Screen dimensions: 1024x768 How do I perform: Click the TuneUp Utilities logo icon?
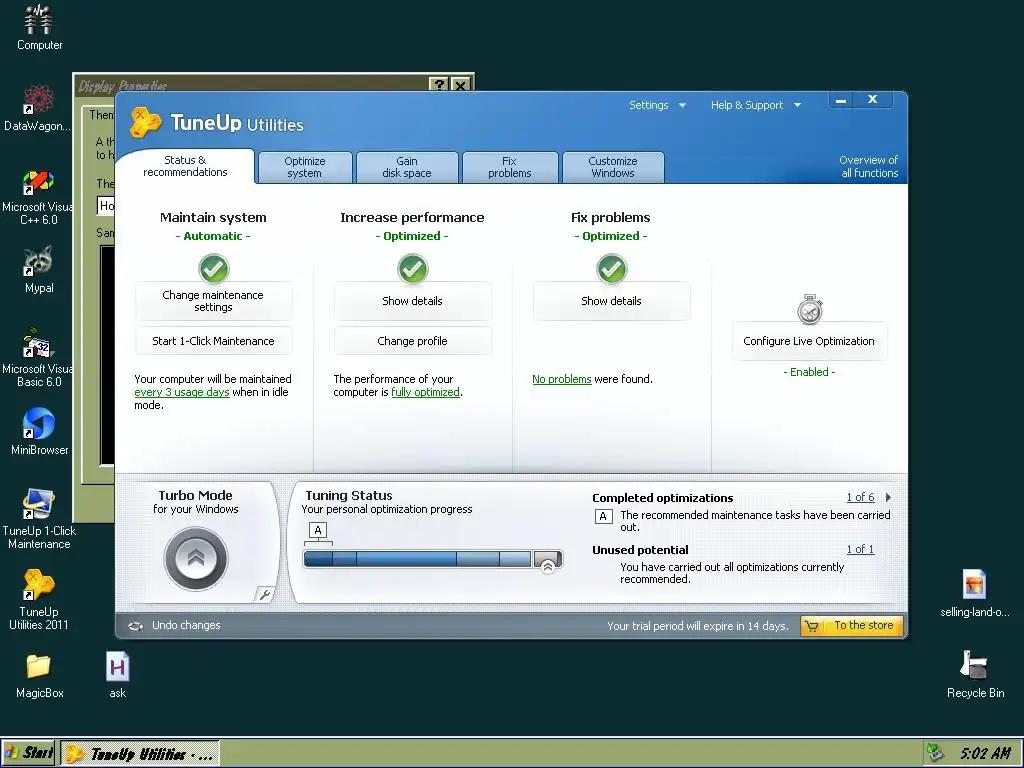tap(145, 122)
